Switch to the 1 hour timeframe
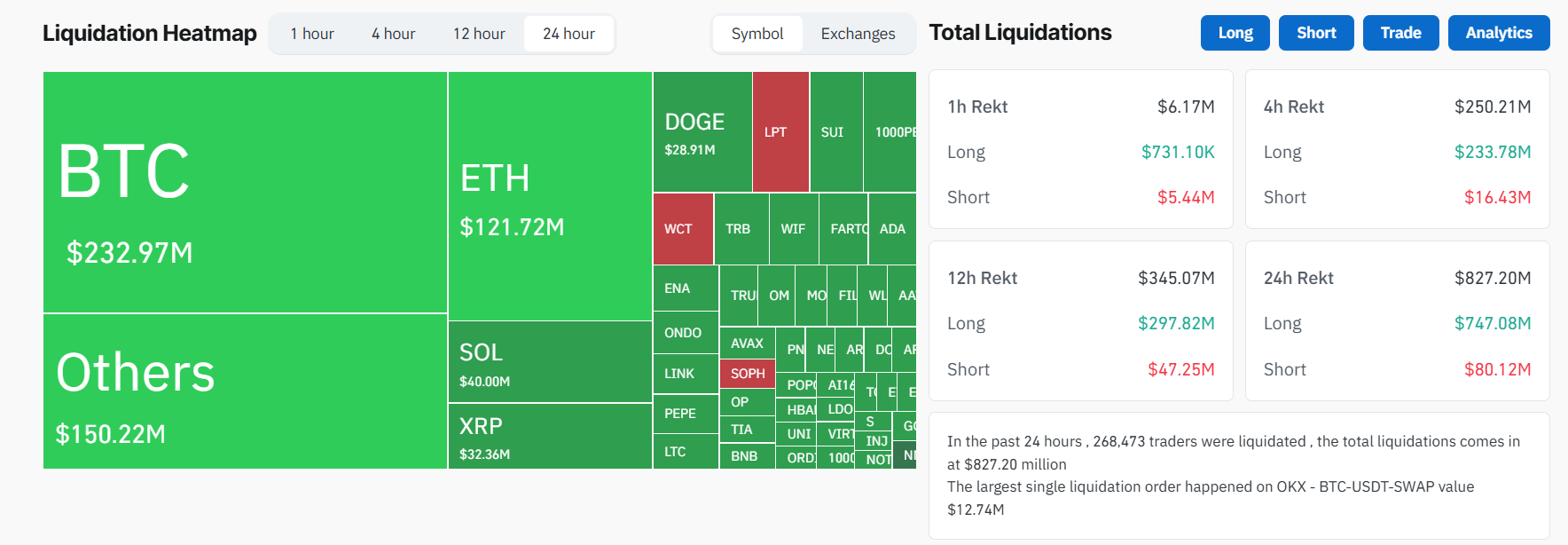This screenshot has width=1568, height=545. (312, 33)
